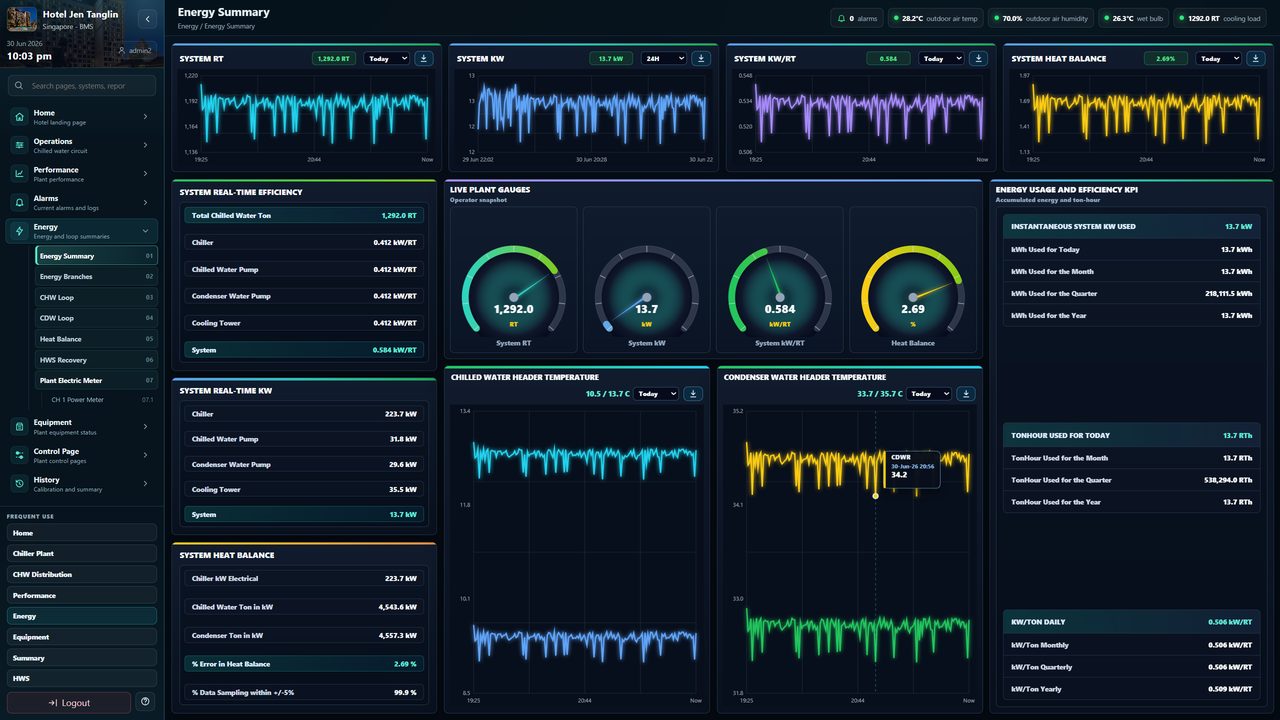Download System RT chart data
The image size is (1280, 720).
coord(423,59)
